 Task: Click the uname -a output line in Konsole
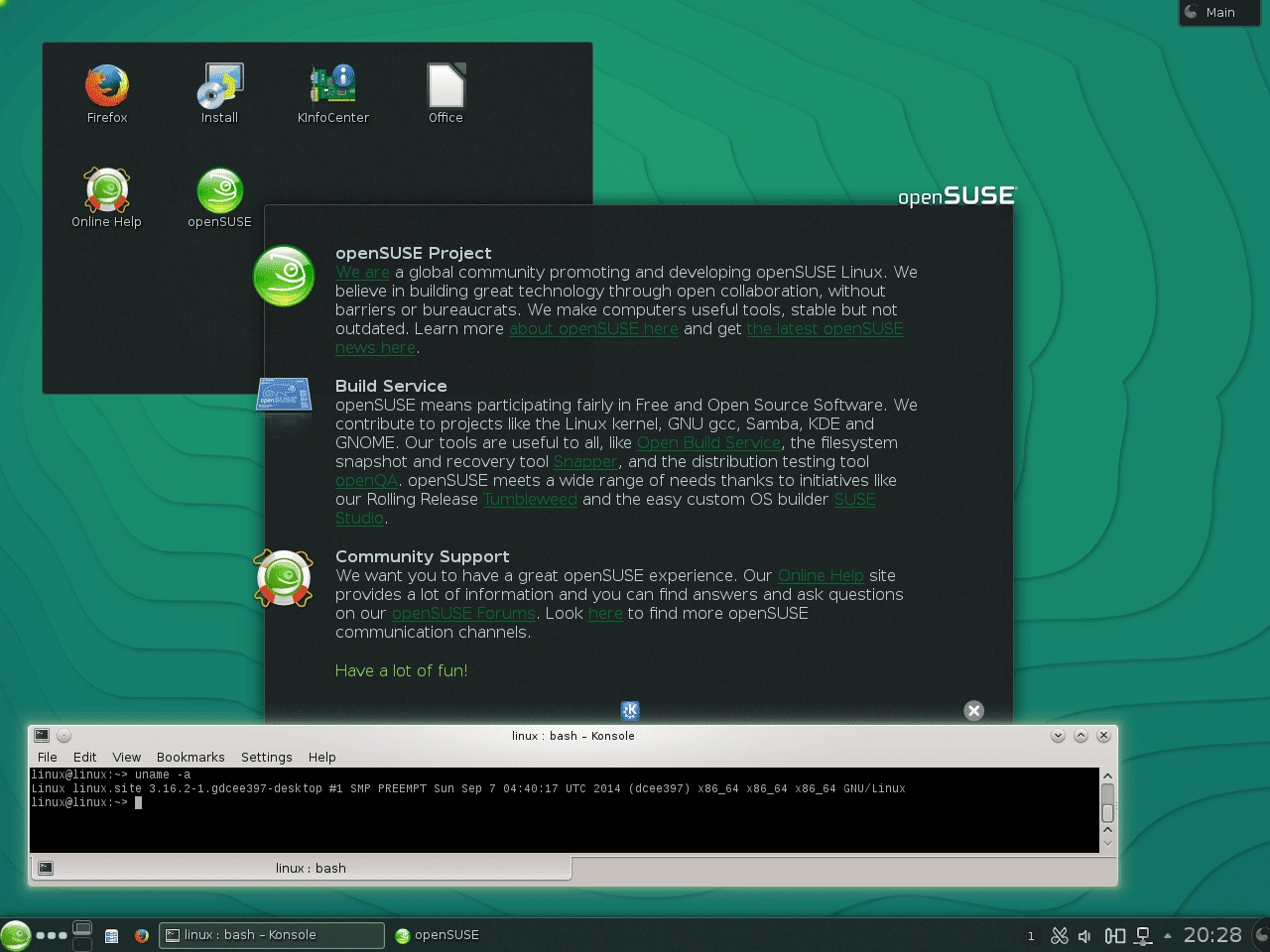tap(468, 788)
